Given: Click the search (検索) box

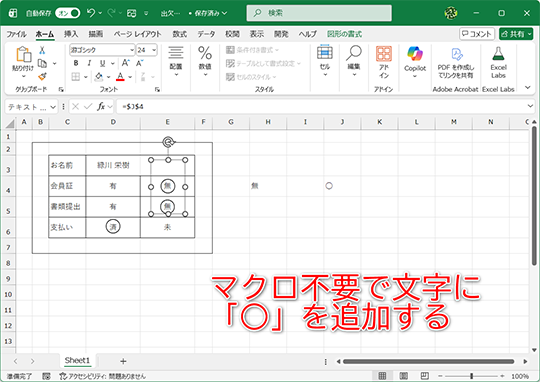Looking at the screenshot, I should pyautogui.click(x=319, y=13).
